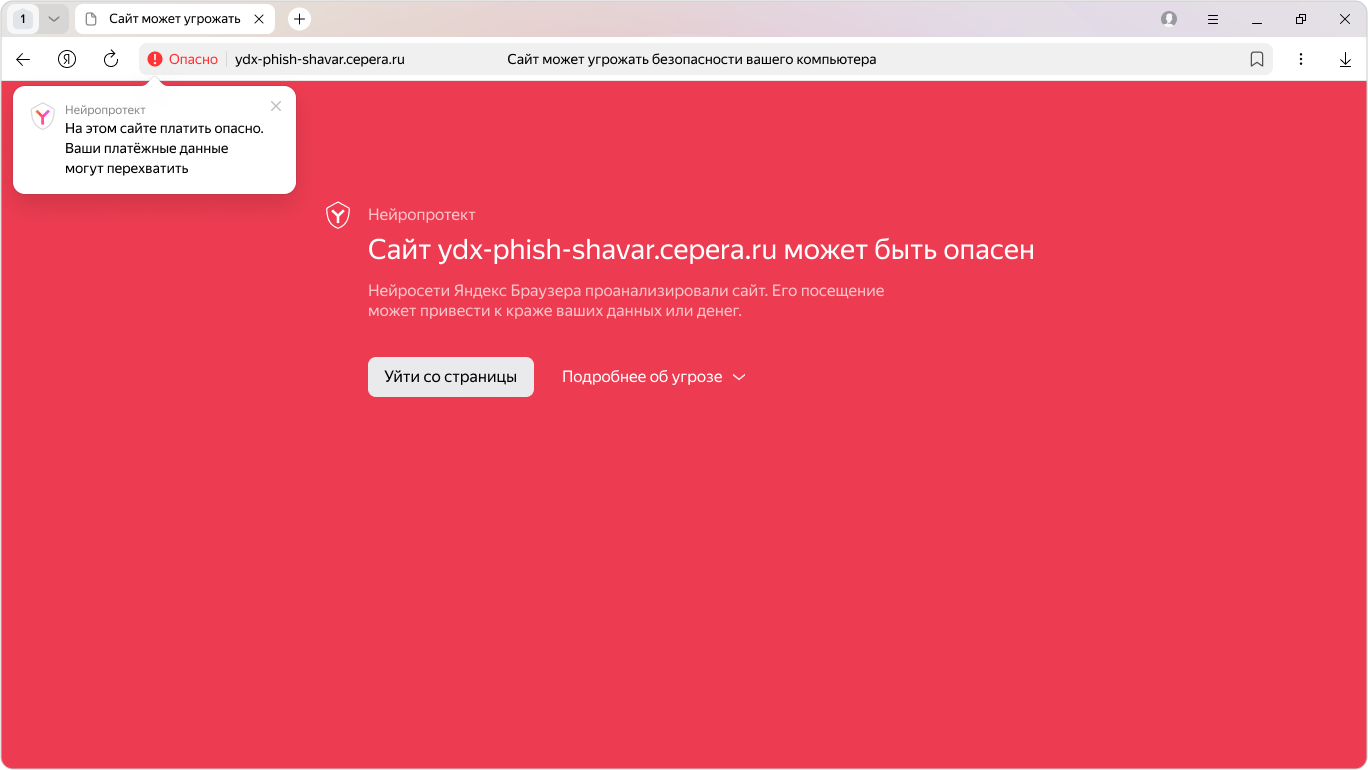The width and height of the screenshot is (1368, 770).
Task: Reload the current page
Action: (111, 60)
